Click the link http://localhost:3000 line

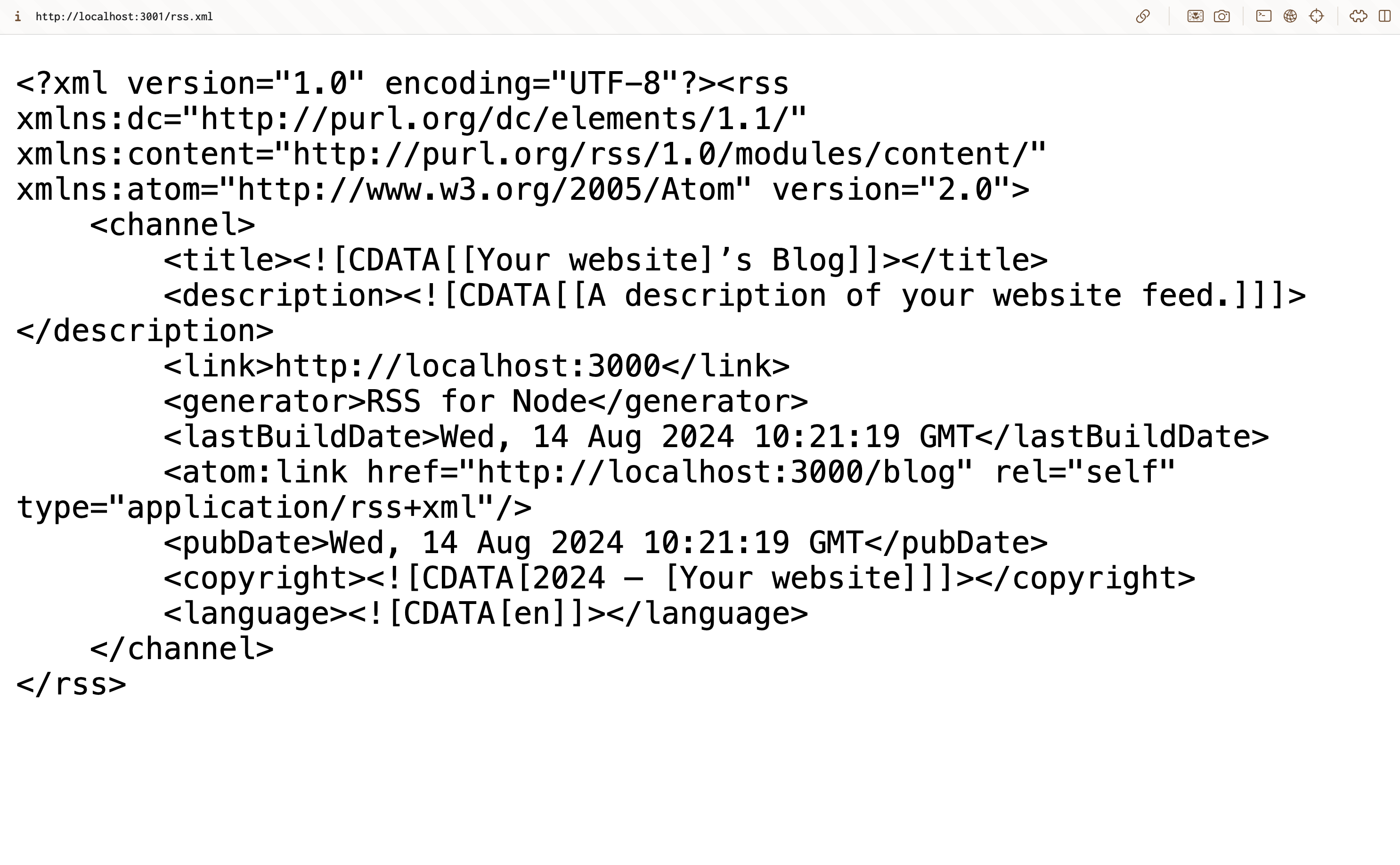coord(477,366)
